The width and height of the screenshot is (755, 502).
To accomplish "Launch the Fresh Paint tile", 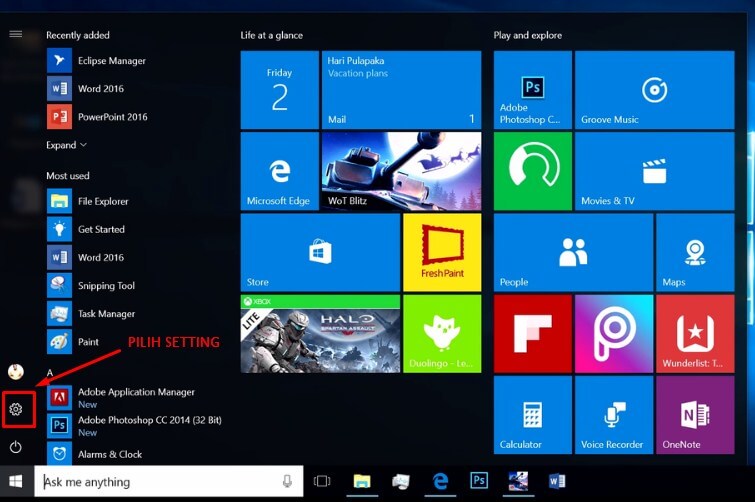I will [x=442, y=253].
